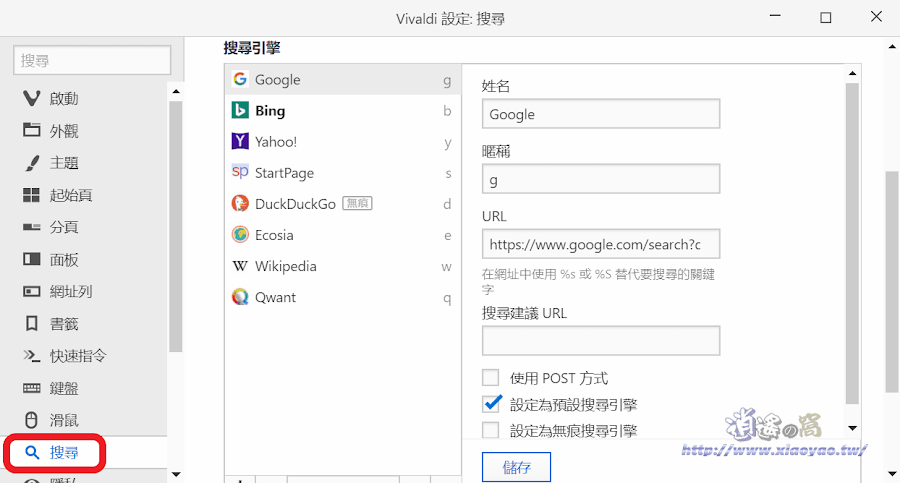Select the Qwant search engine row
The image size is (900, 483).
click(x=343, y=297)
